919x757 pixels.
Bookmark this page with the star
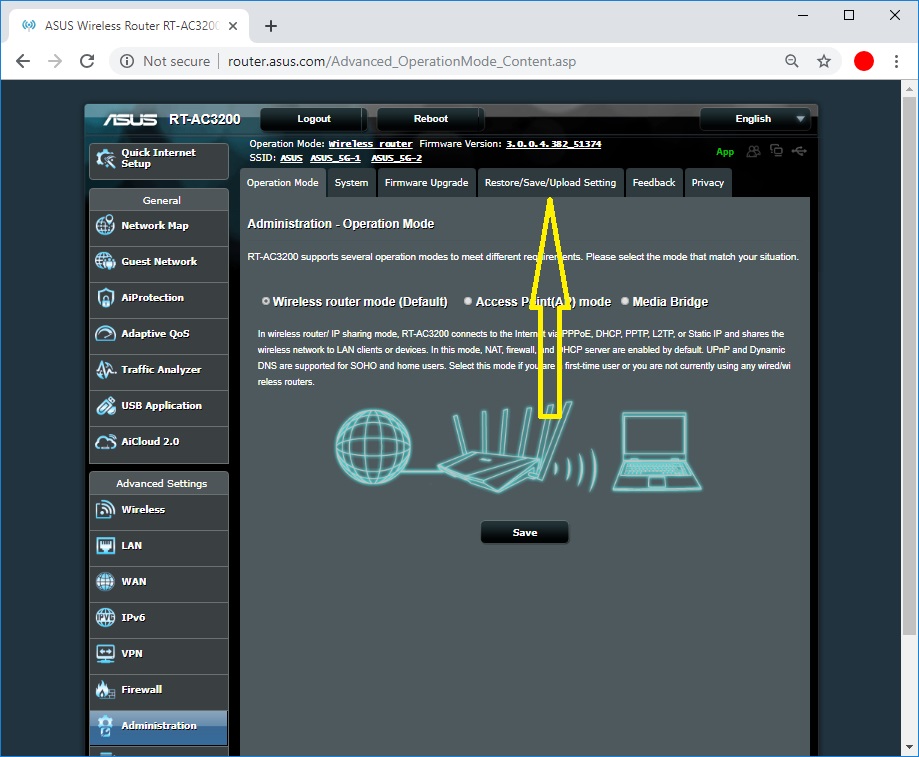(824, 61)
